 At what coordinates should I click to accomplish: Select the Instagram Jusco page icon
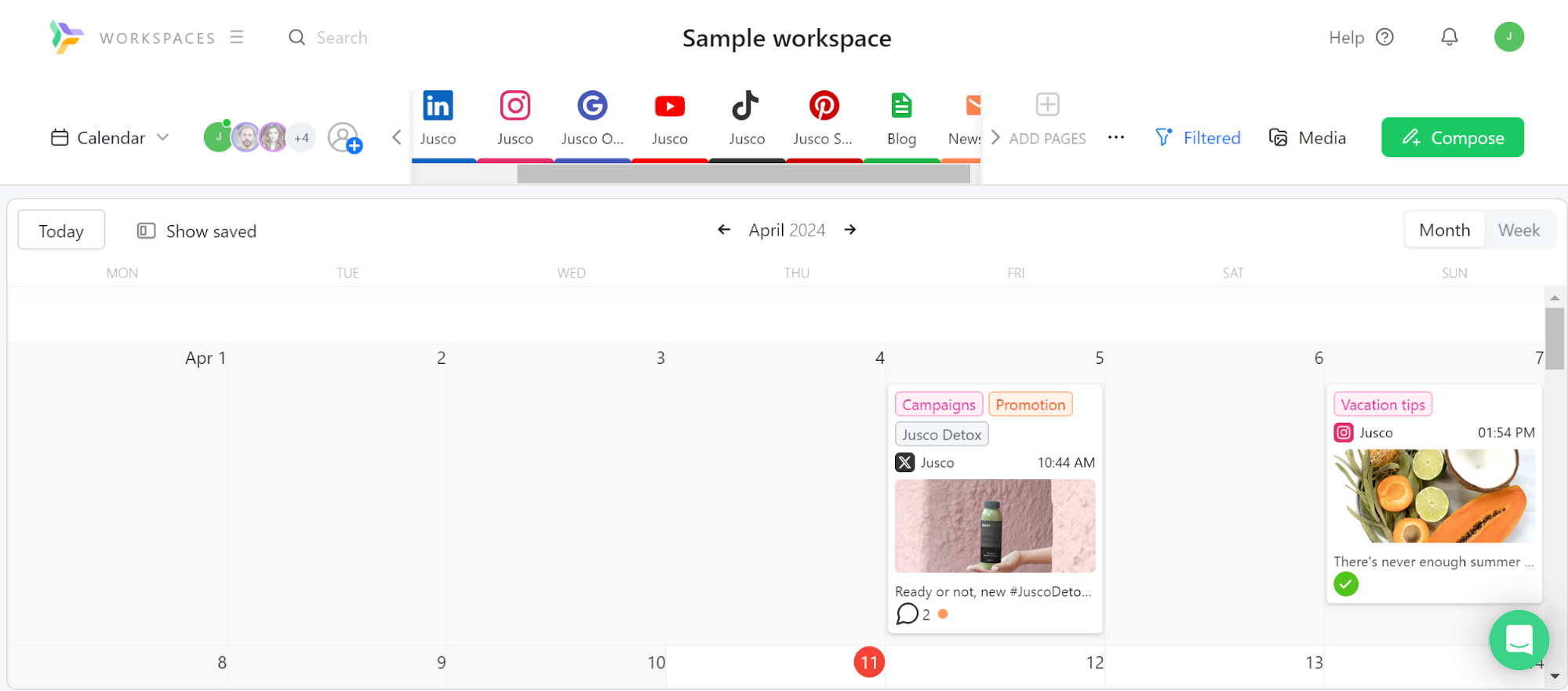click(x=515, y=106)
